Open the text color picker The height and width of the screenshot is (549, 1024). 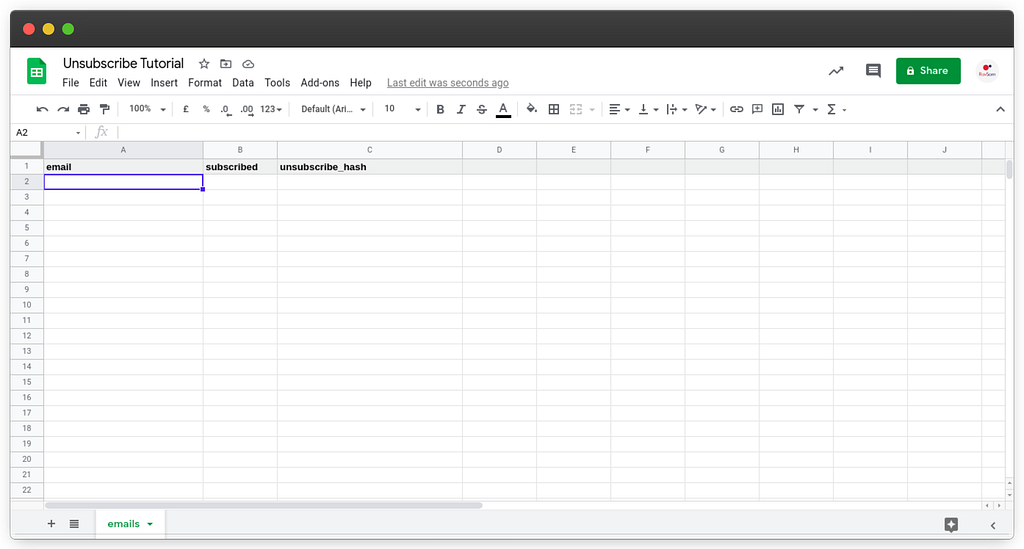[x=503, y=110]
